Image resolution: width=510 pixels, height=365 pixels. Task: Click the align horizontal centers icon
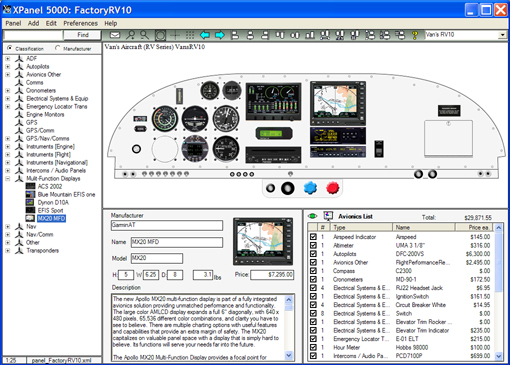click(250, 35)
